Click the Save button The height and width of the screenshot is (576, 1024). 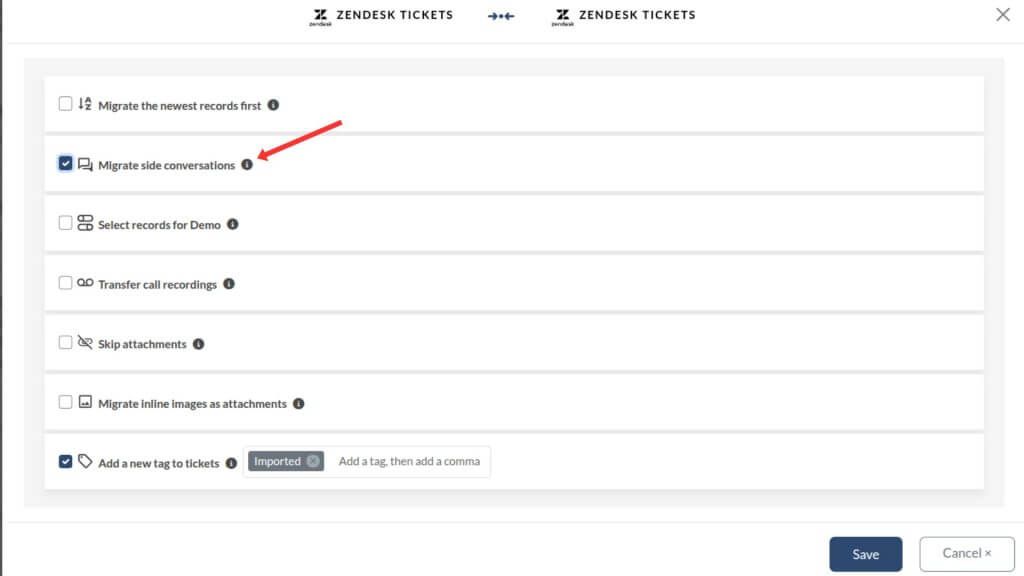coord(865,554)
